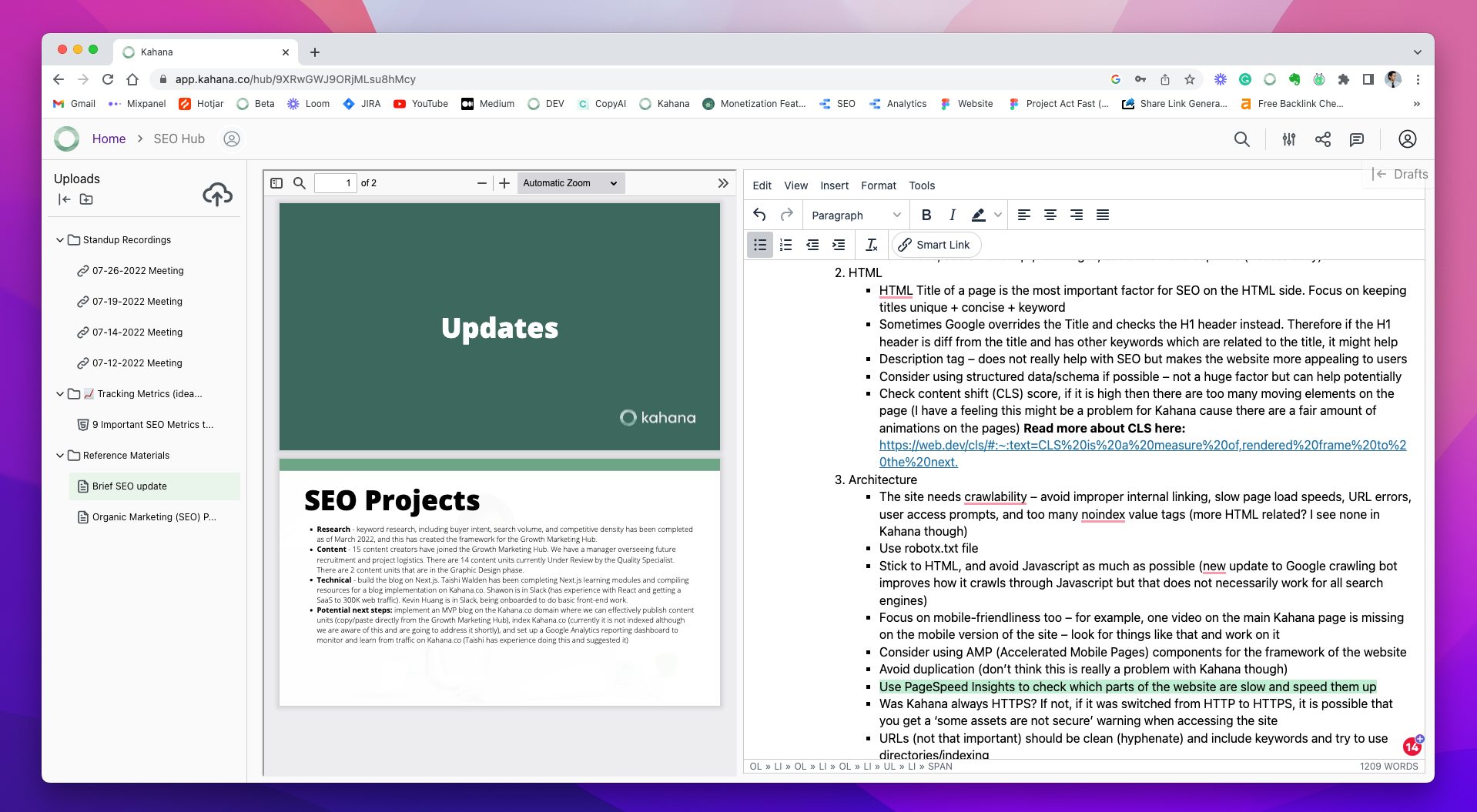Open a new browser tab
Viewport: 1477px width, 812px height.
[x=315, y=52]
